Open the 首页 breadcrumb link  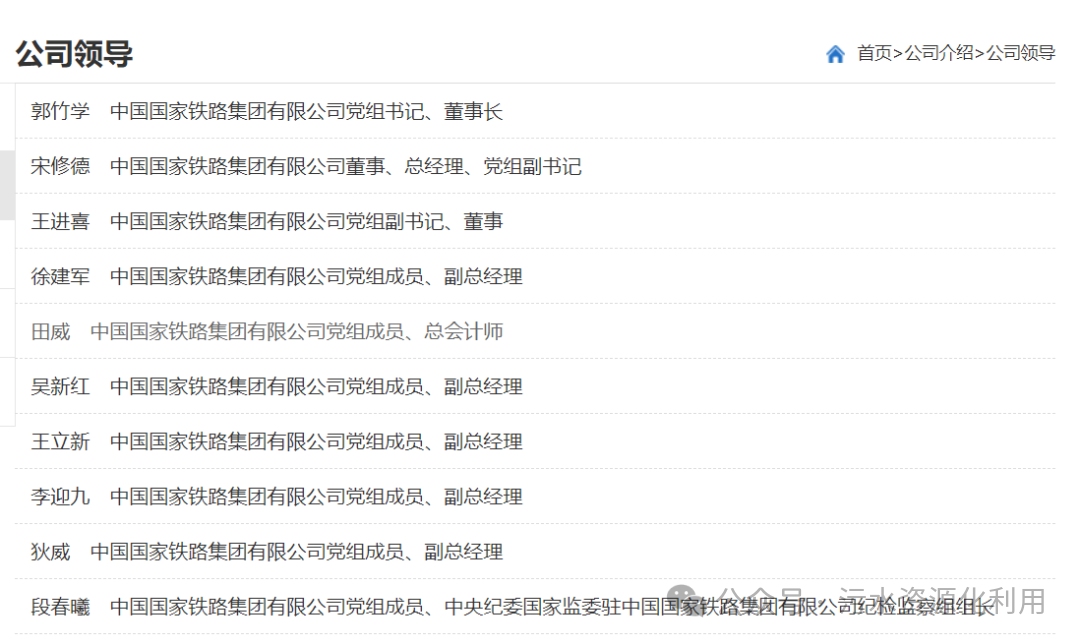(x=874, y=53)
